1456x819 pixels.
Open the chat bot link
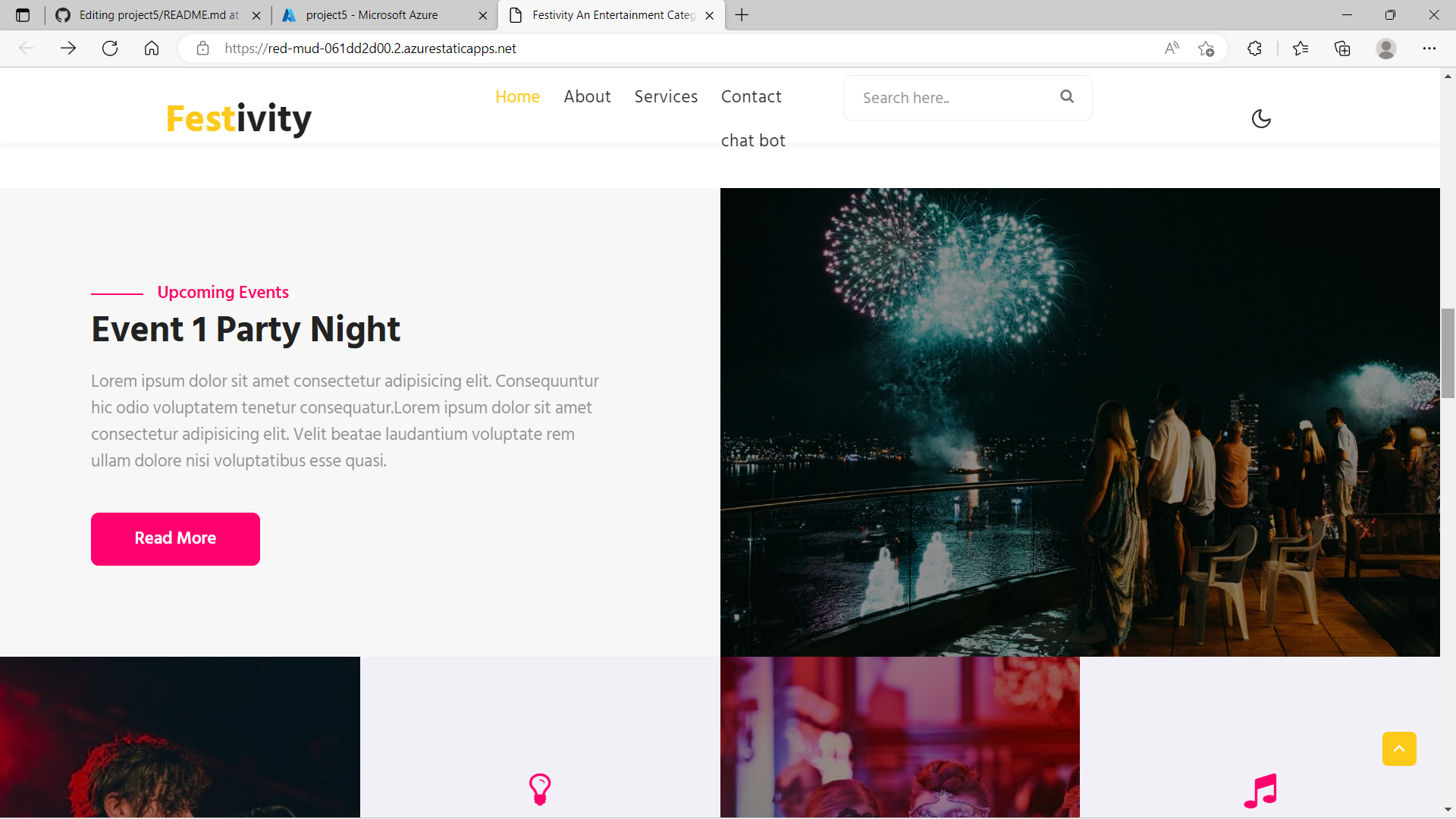(x=753, y=140)
